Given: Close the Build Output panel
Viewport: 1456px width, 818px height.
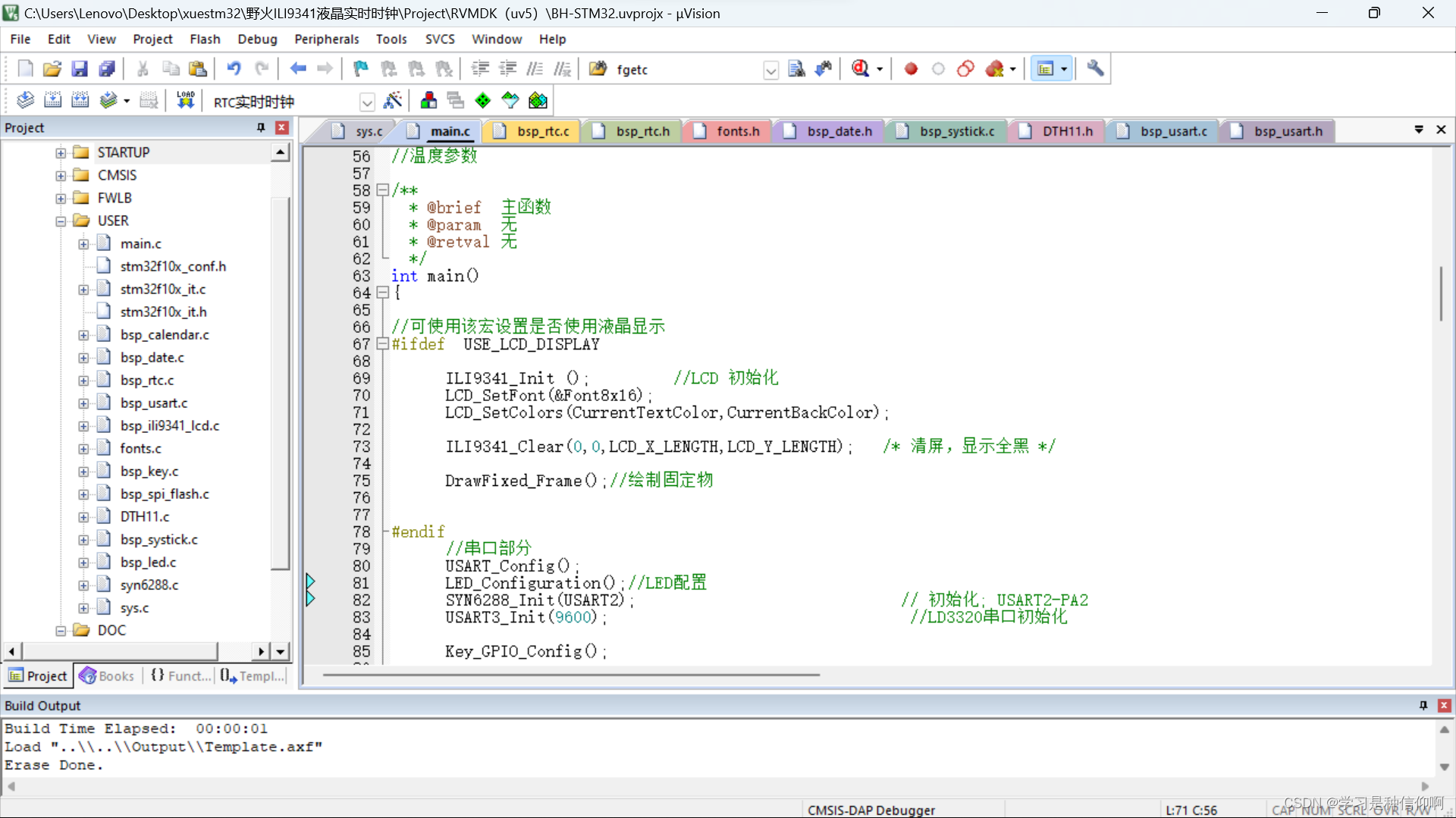Looking at the screenshot, I should pyautogui.click(x=1445, y=705).
